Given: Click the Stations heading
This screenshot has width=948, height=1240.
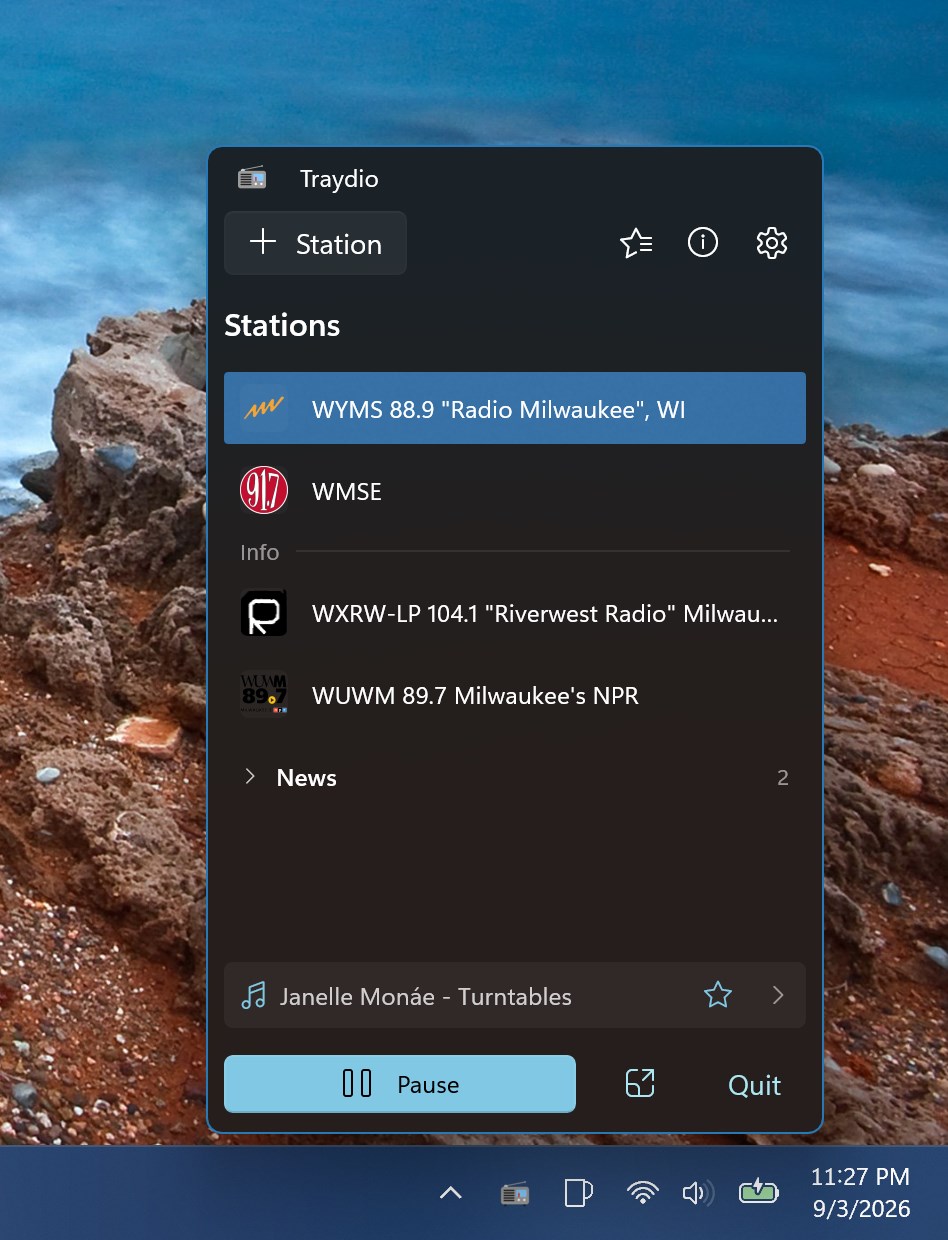Looking at the screenshot, I should click(x=282, y=326).
